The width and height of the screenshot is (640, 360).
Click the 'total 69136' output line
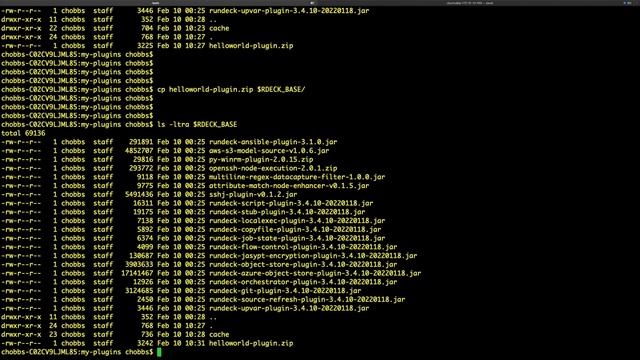tap(23, 133)
